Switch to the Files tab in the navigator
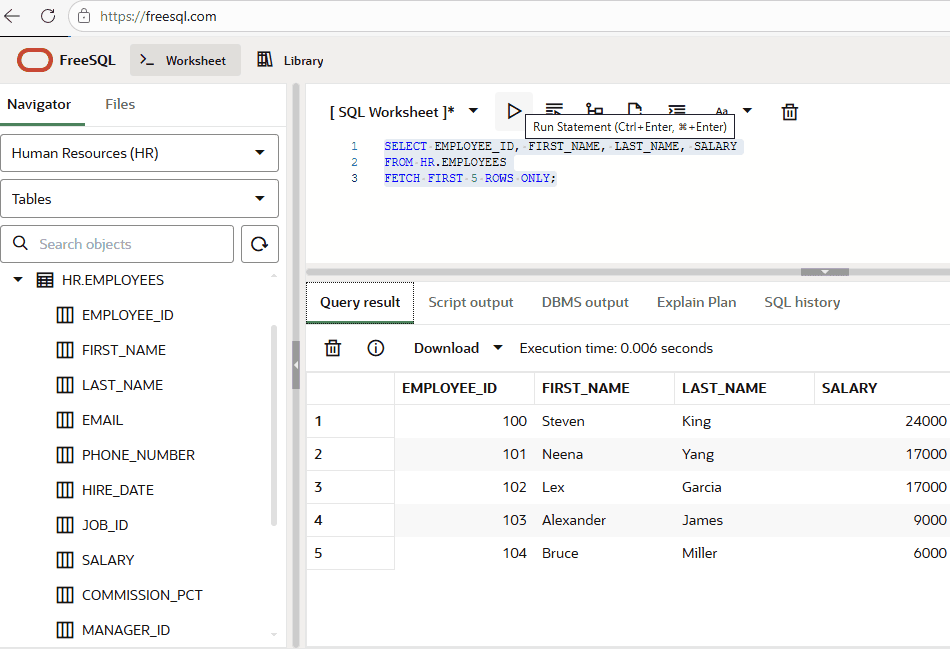This screenshot has height=650, width=950. point(119,104)
